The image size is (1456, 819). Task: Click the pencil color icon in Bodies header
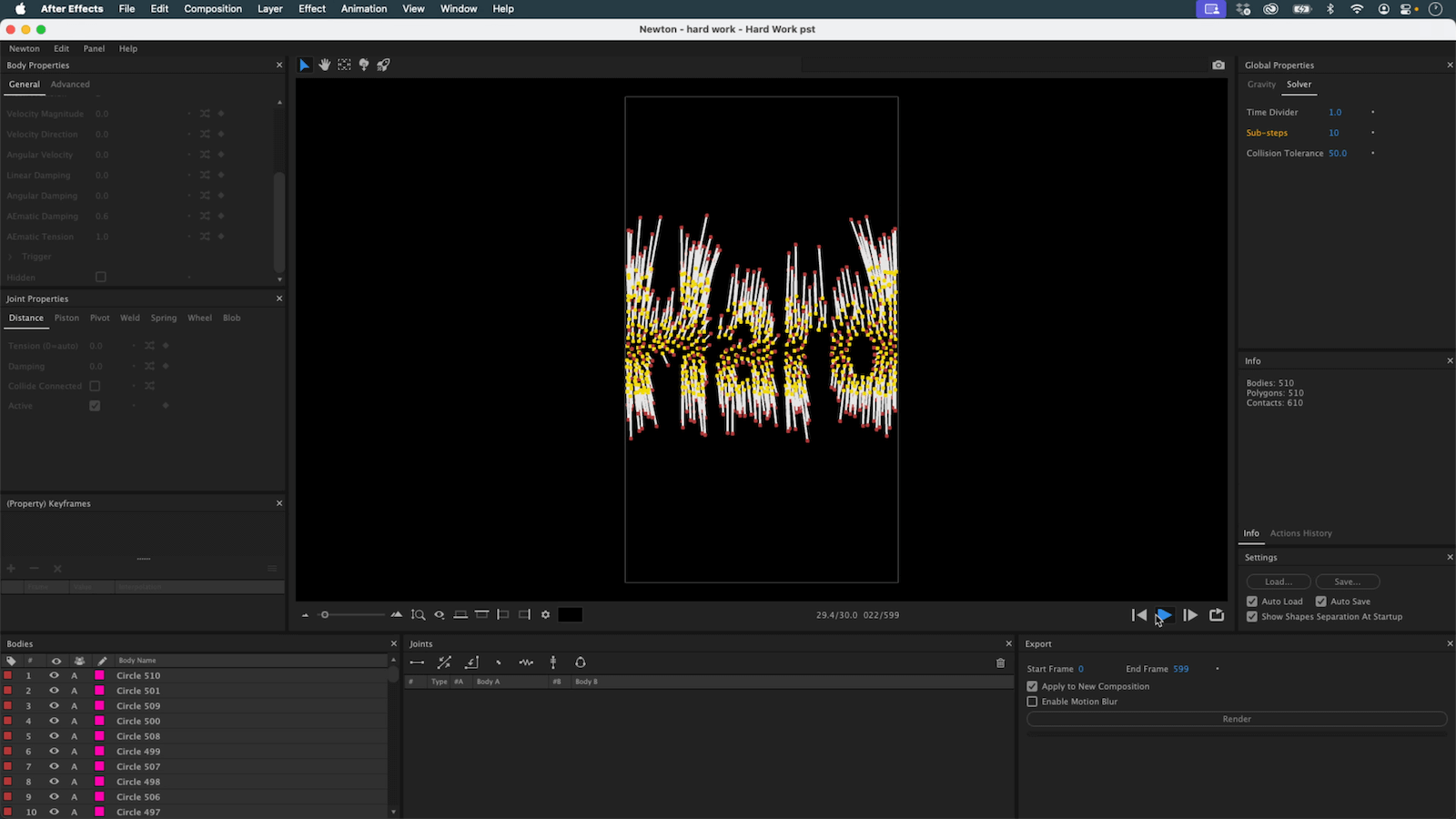pyautogui.click(x=102, y=661)
